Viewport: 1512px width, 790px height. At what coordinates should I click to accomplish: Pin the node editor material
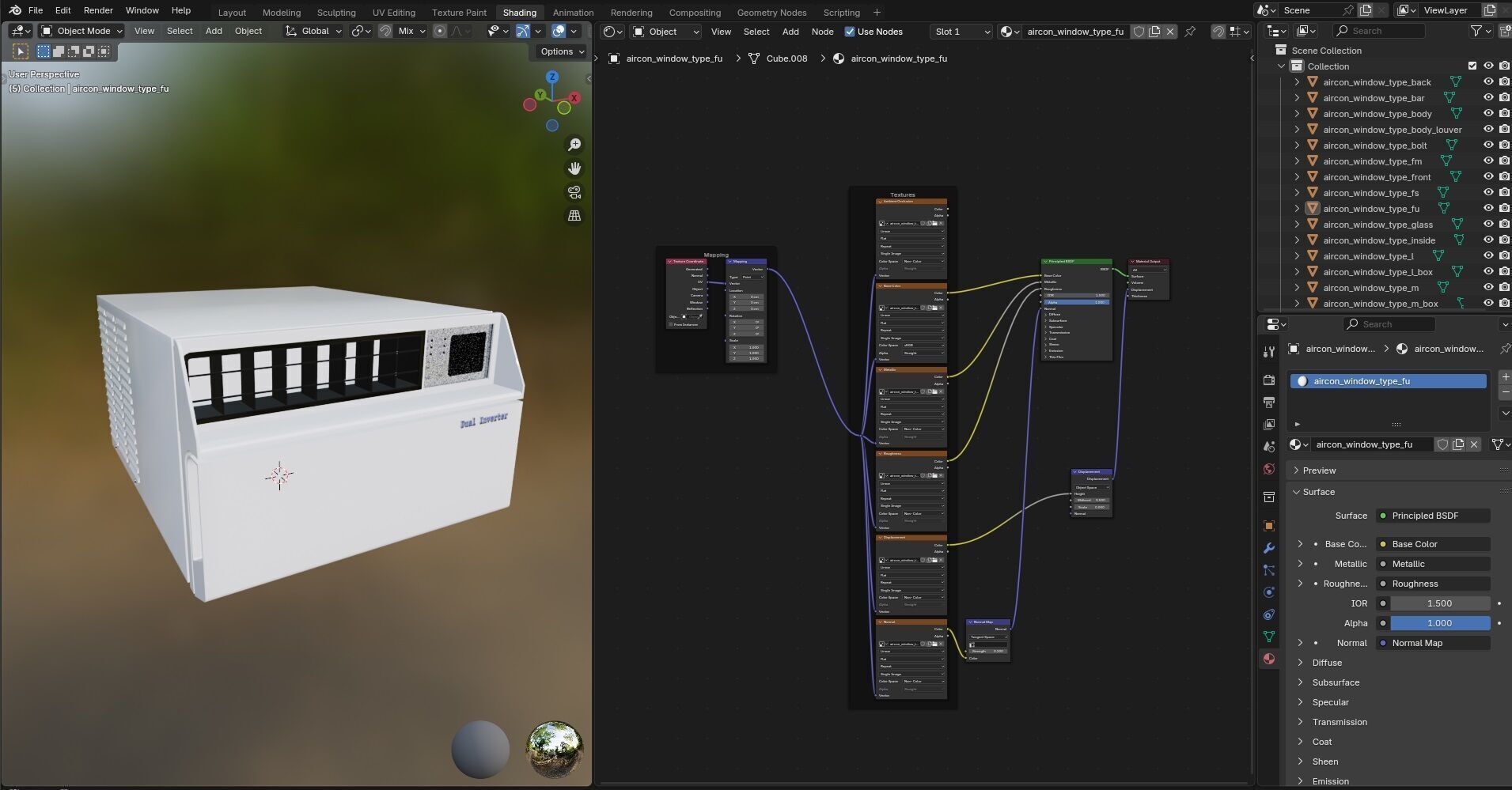(1190, 32)
